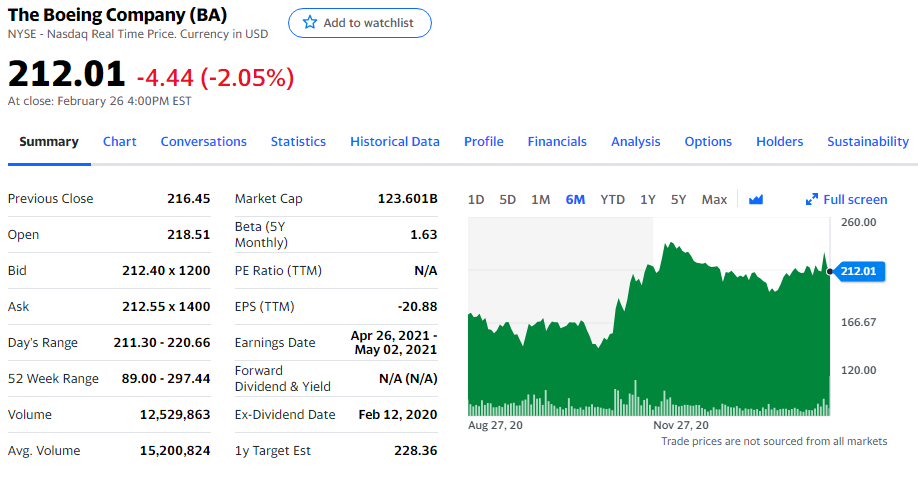918x497 pixels.
Task: Open the Full screen chart link
Action: pos(847,200)
